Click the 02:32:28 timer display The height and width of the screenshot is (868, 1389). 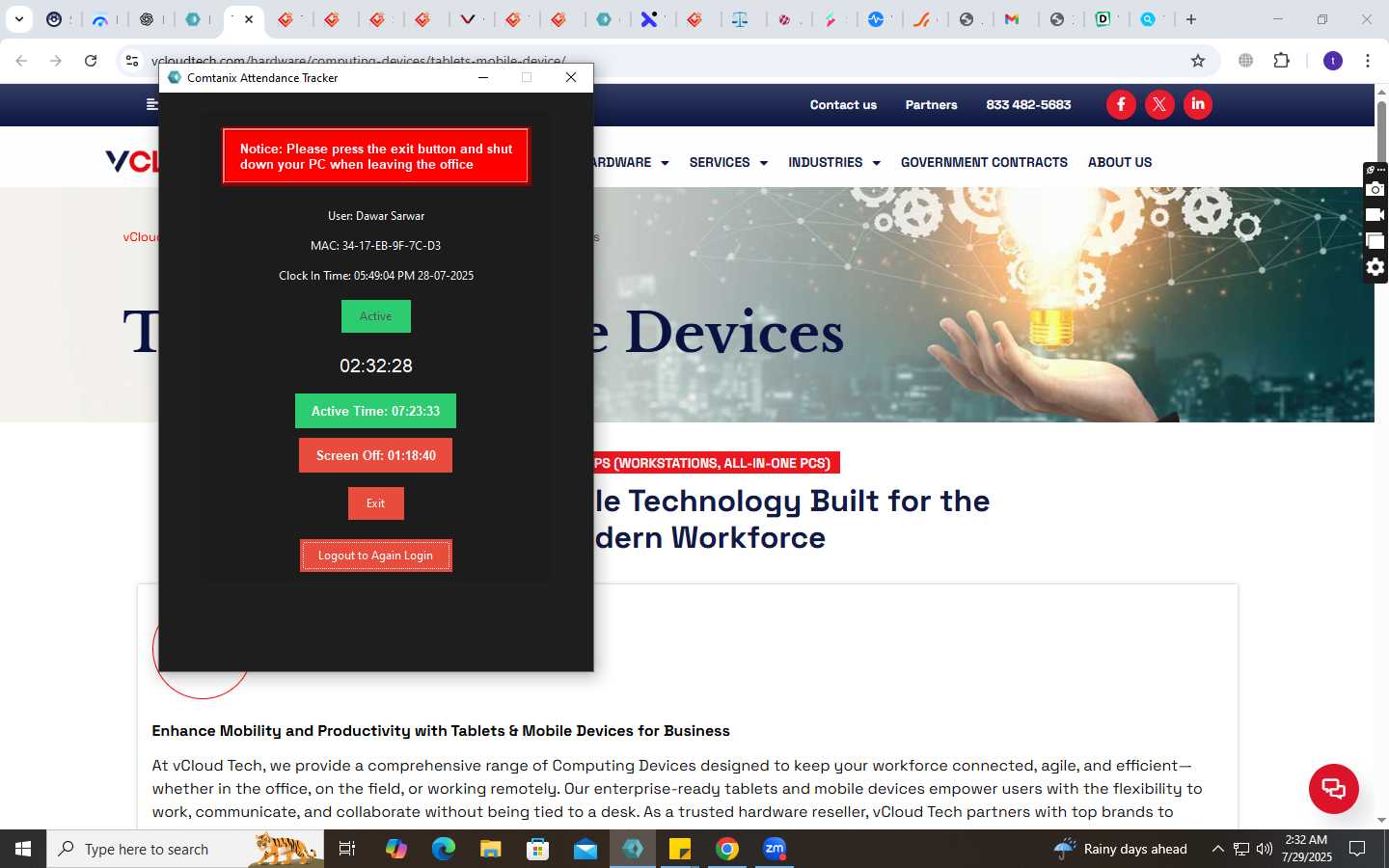[x=375, y=366]
